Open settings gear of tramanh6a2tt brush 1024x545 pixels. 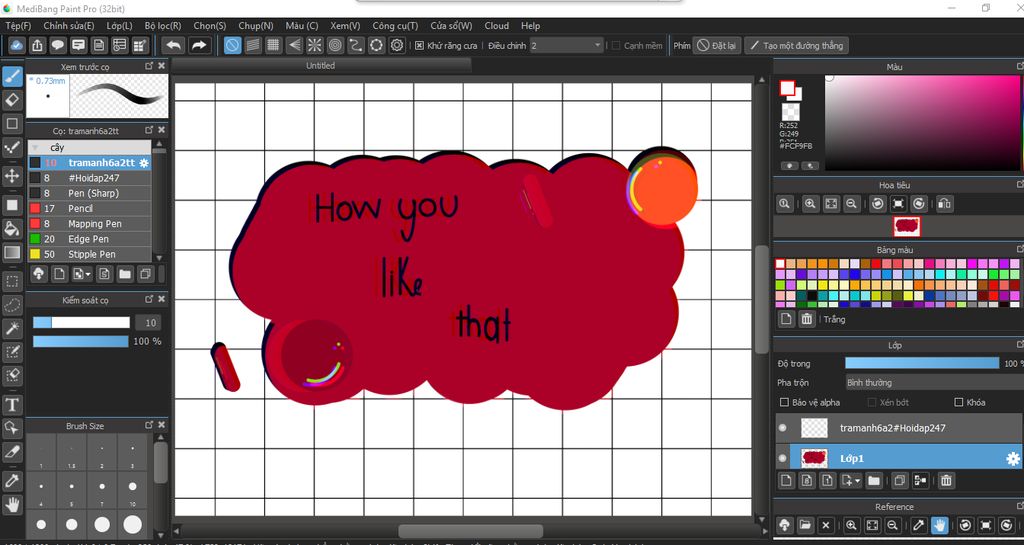[144, 163]
